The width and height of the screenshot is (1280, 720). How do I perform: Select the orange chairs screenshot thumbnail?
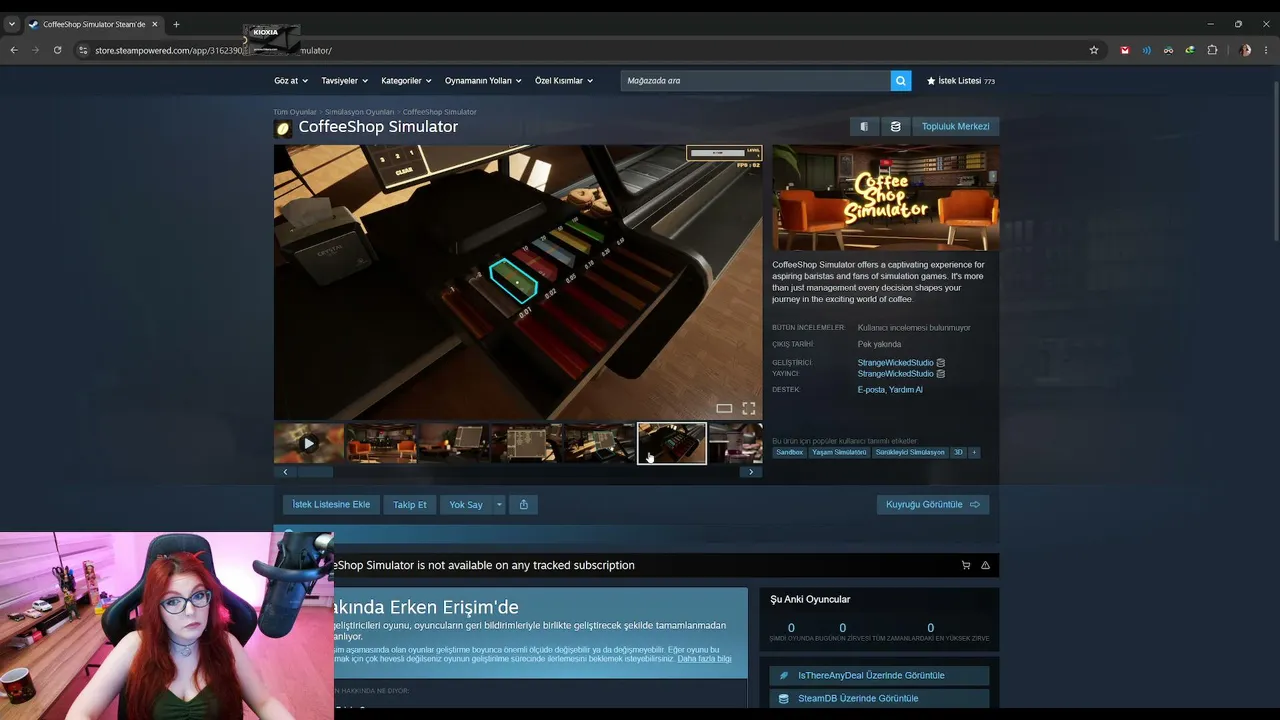pos(381,443)
